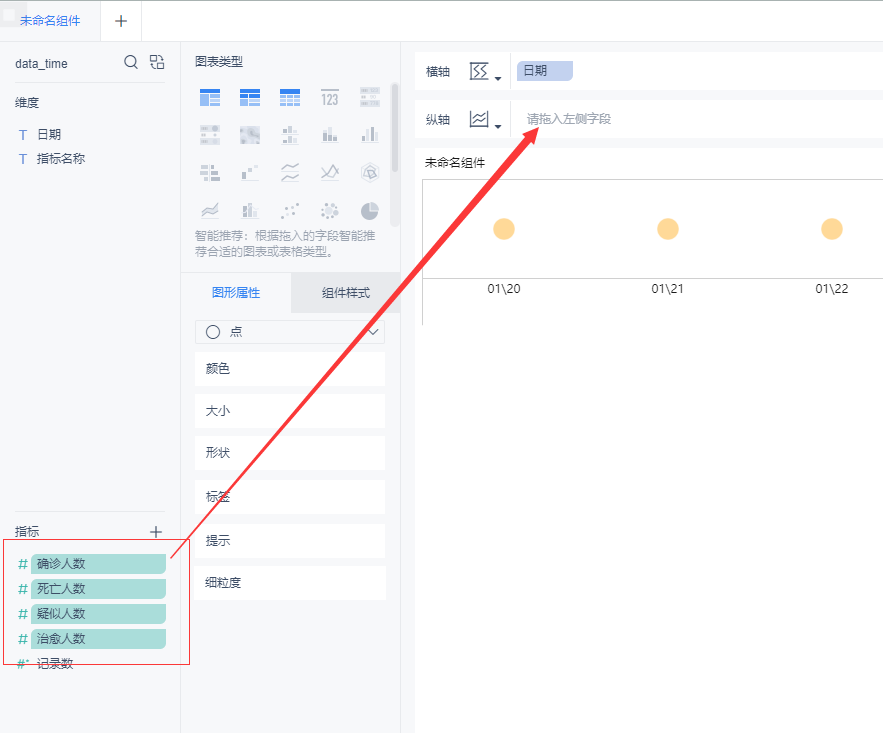This screenshot has width=883, height=733.
Task: Switch to the 未命名组件 tab
Action: click(50, 21)
